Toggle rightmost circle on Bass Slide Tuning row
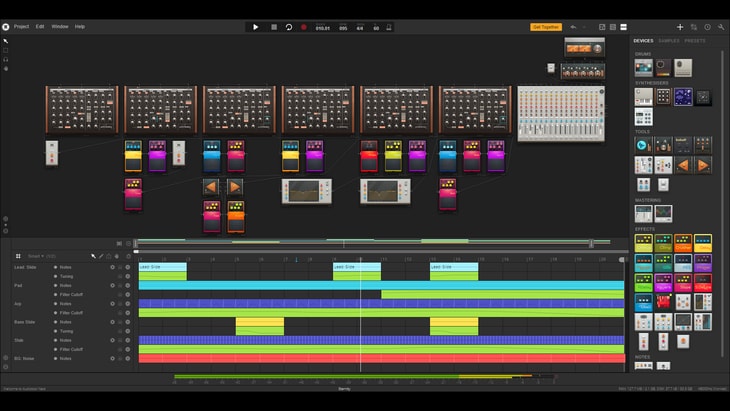 pos(128,331)
